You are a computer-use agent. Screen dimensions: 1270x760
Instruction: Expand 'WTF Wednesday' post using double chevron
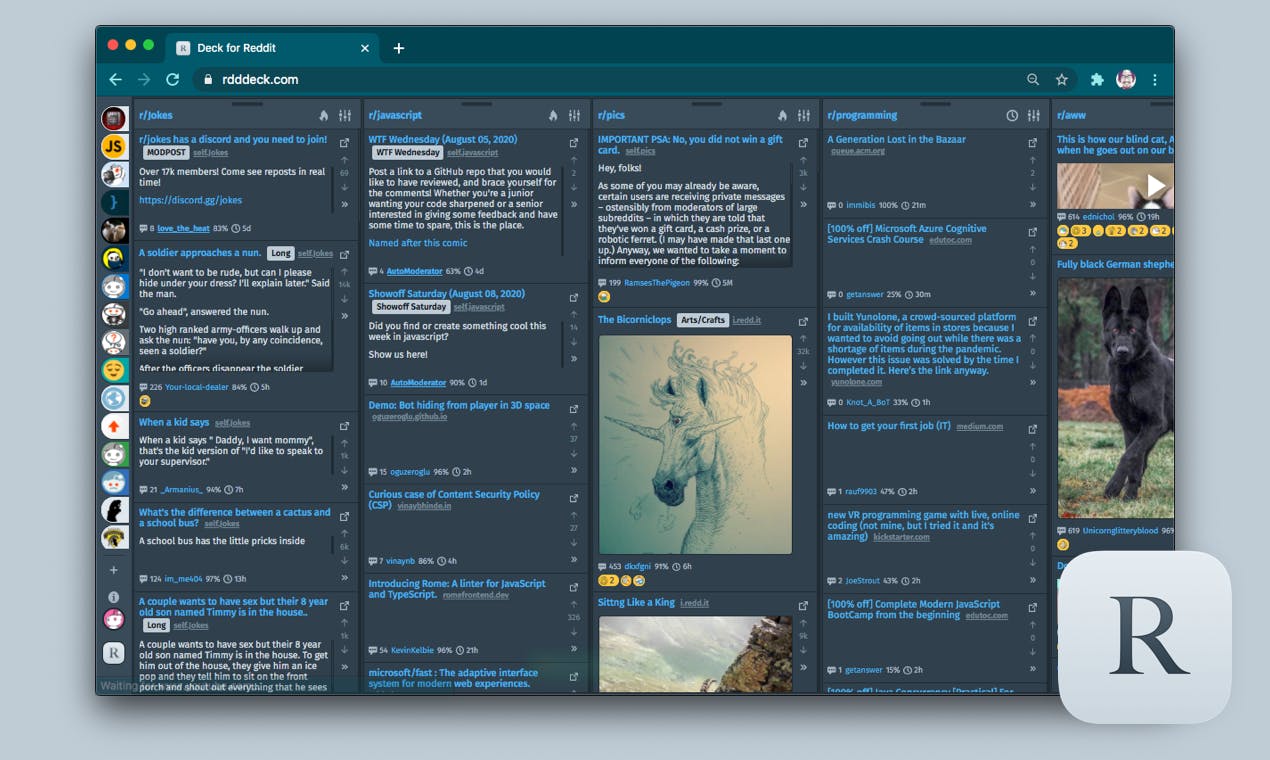point(574,204)
